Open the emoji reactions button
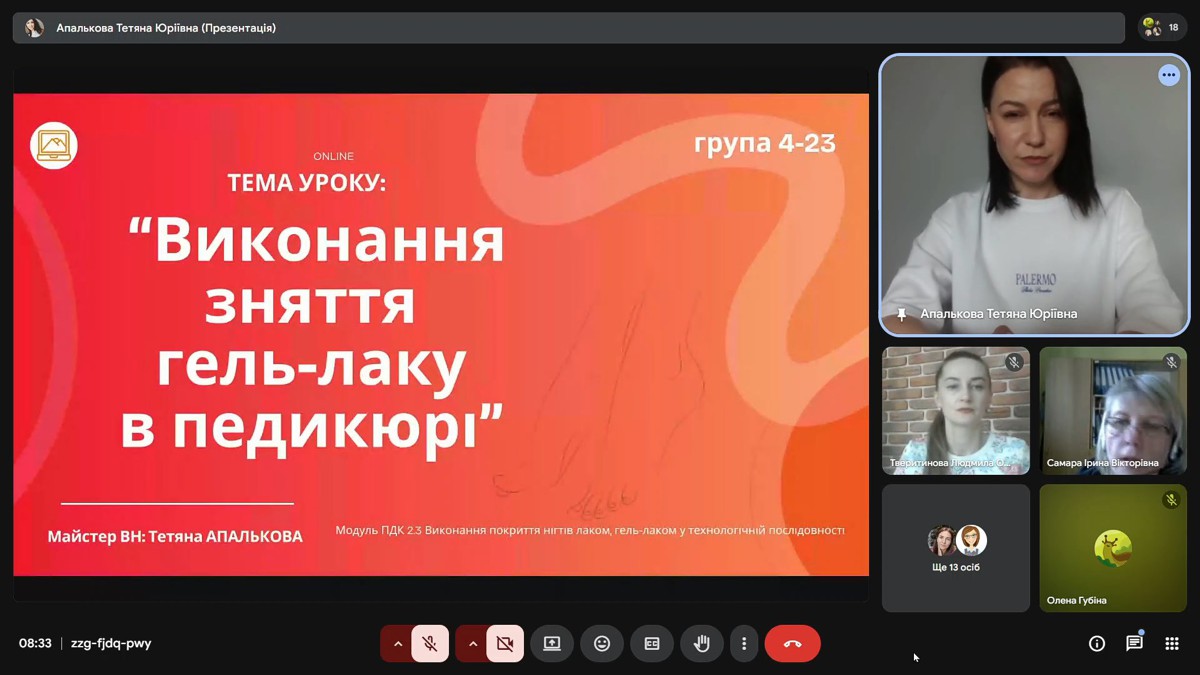1200x675 pixels. 602,644
